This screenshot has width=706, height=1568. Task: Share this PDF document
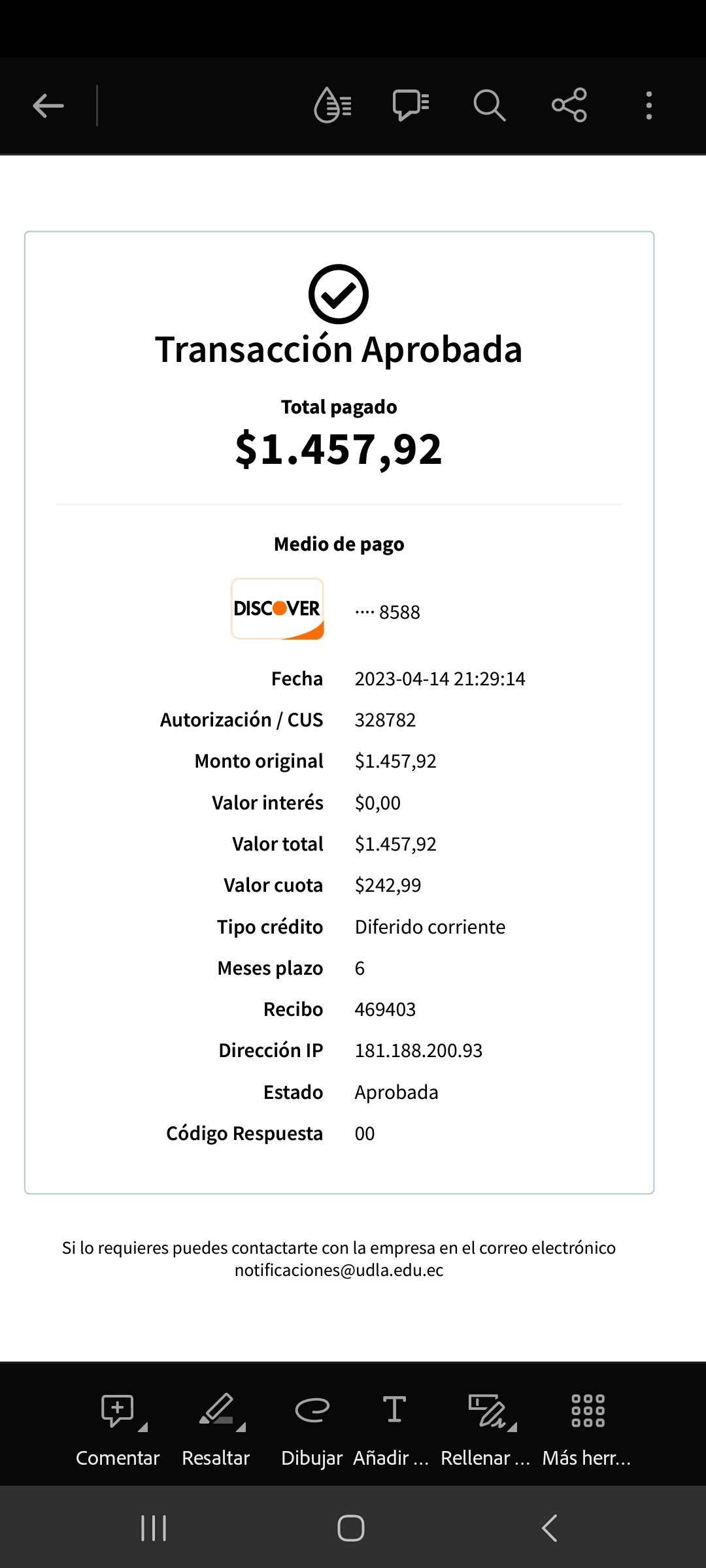[569, 105]
